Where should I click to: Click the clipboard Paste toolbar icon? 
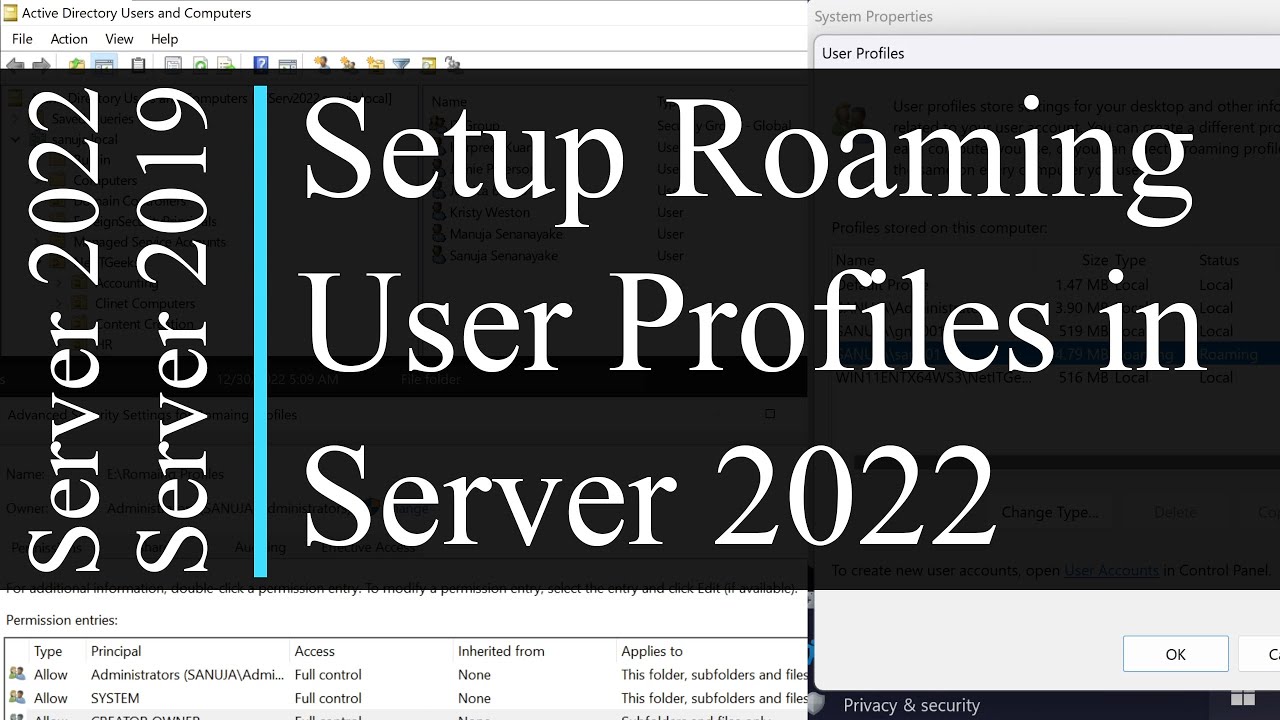pyautogui.click(x=138, y=65)
